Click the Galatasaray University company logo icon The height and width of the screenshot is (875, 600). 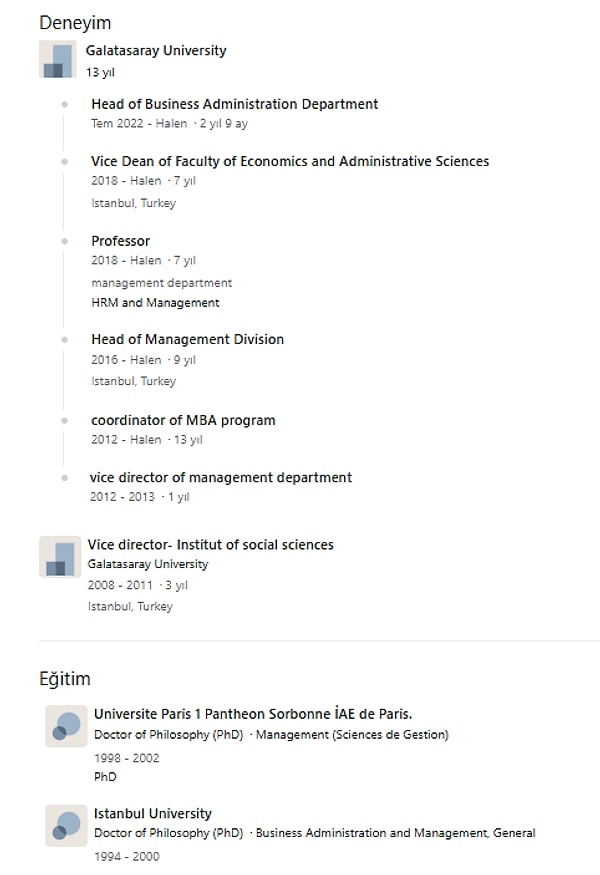(x=57, y=59)
